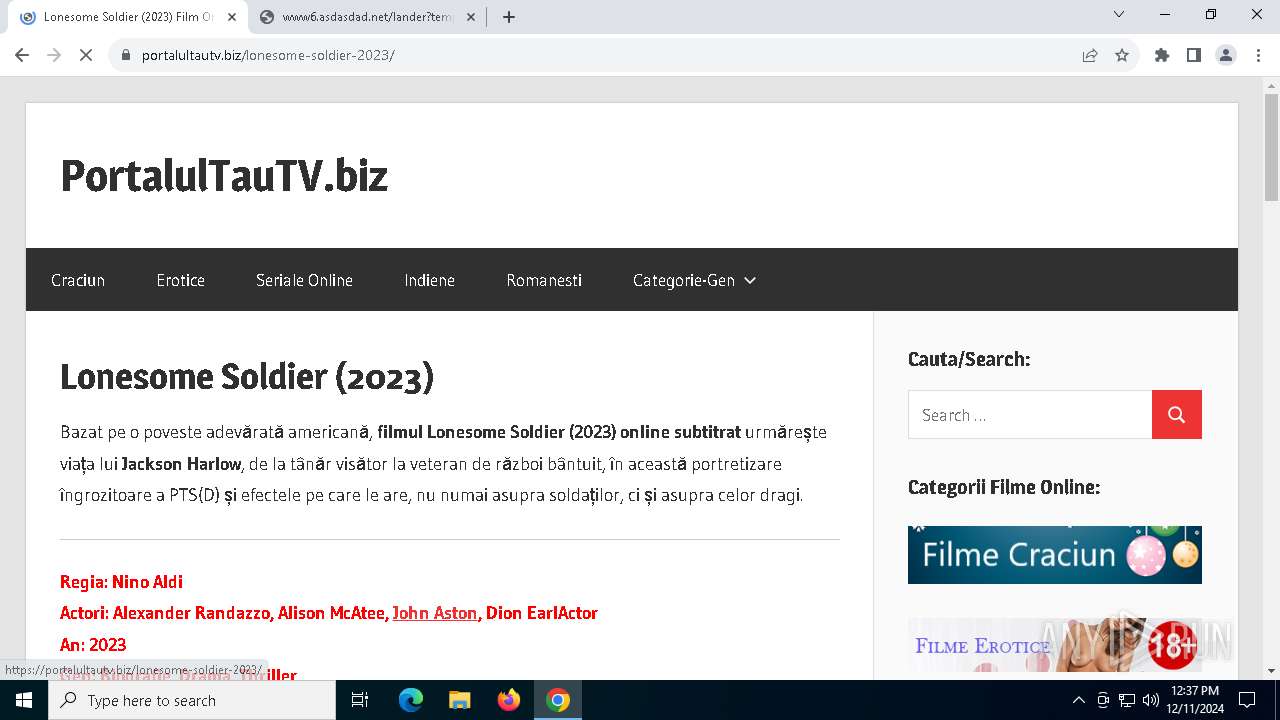This screenshot has width=1280, height=720.
Task: Click the scrollbar down arrow
Action: pos(1271,671)
